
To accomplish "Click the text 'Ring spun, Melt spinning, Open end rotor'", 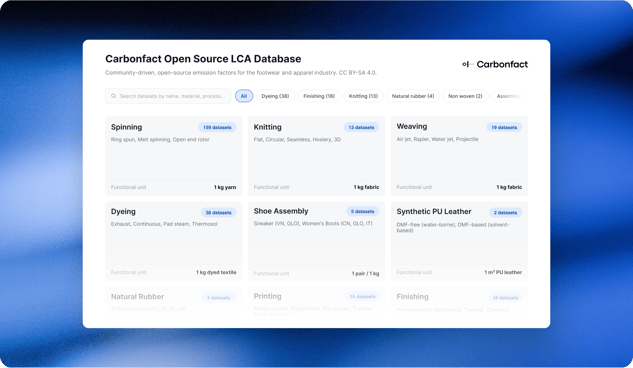I will coord(160,140).
